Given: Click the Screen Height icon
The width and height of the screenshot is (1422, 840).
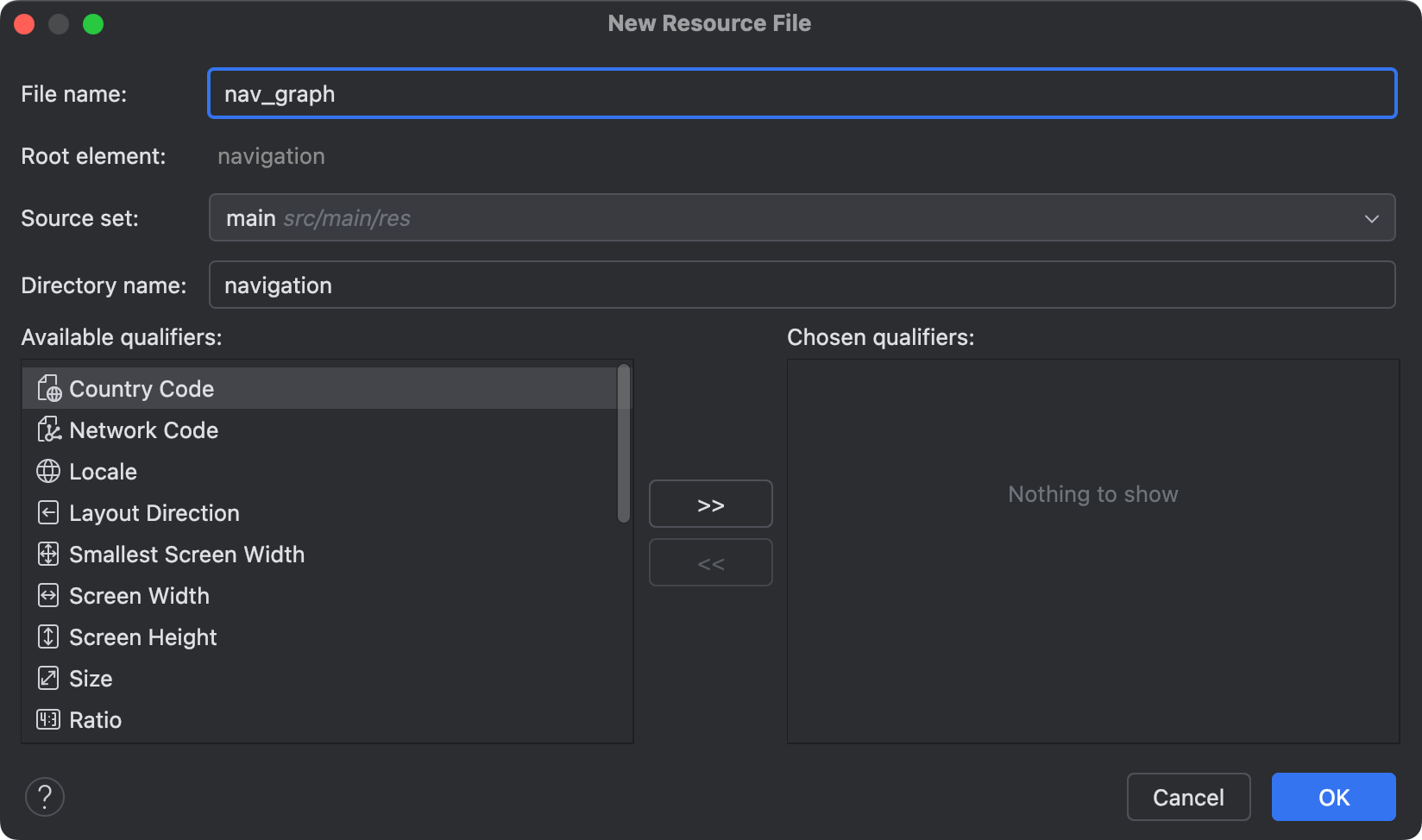Looking at the screenshot, I should click(x=48, y=637).
